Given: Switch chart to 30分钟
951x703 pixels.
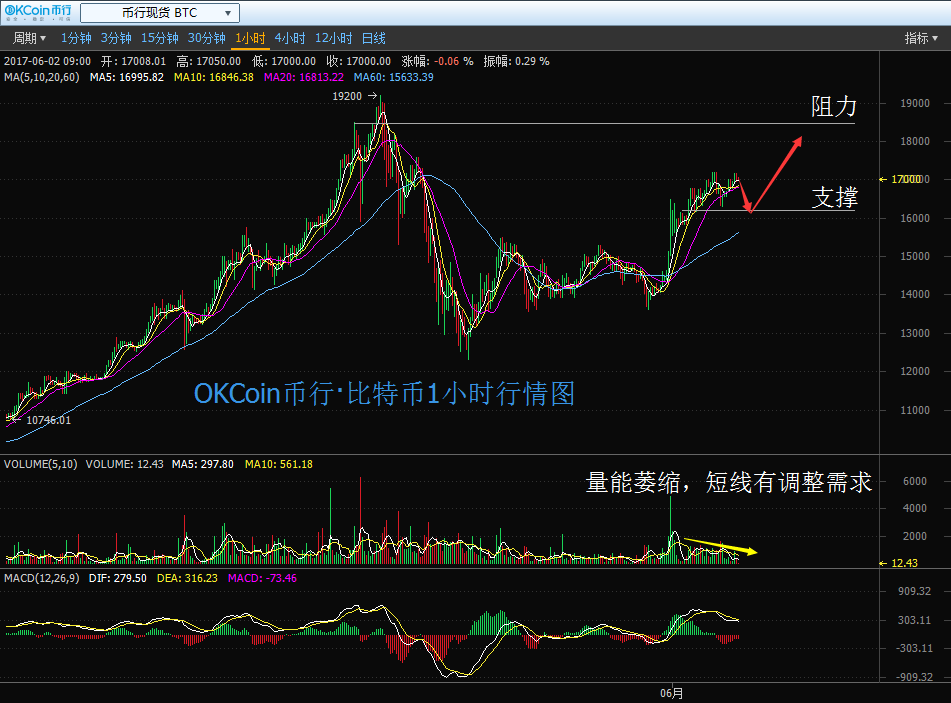Looking at the screenshot, I should (207, 38).
